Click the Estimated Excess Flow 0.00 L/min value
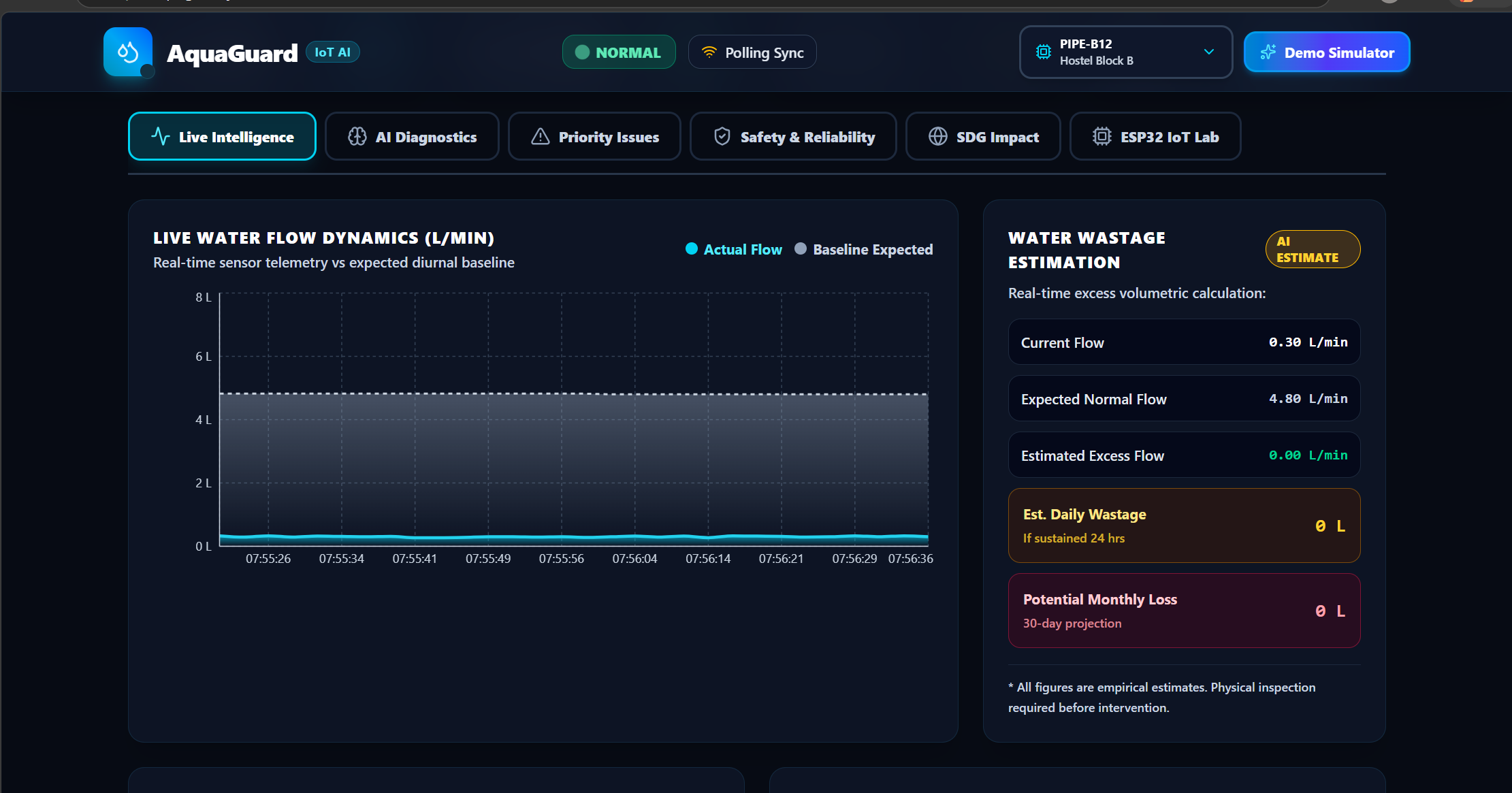 pyautogui.click(x=1308, y=455)
